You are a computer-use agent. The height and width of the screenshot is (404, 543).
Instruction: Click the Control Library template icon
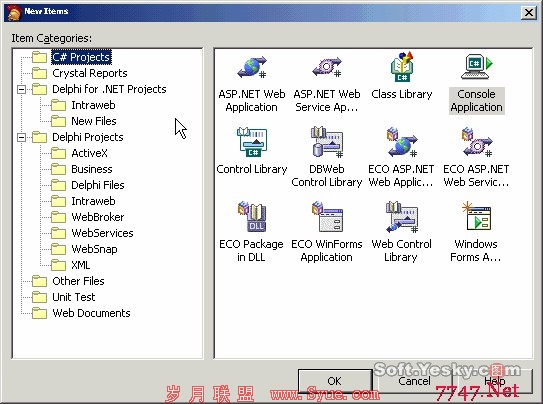click(x=252, y=143)
